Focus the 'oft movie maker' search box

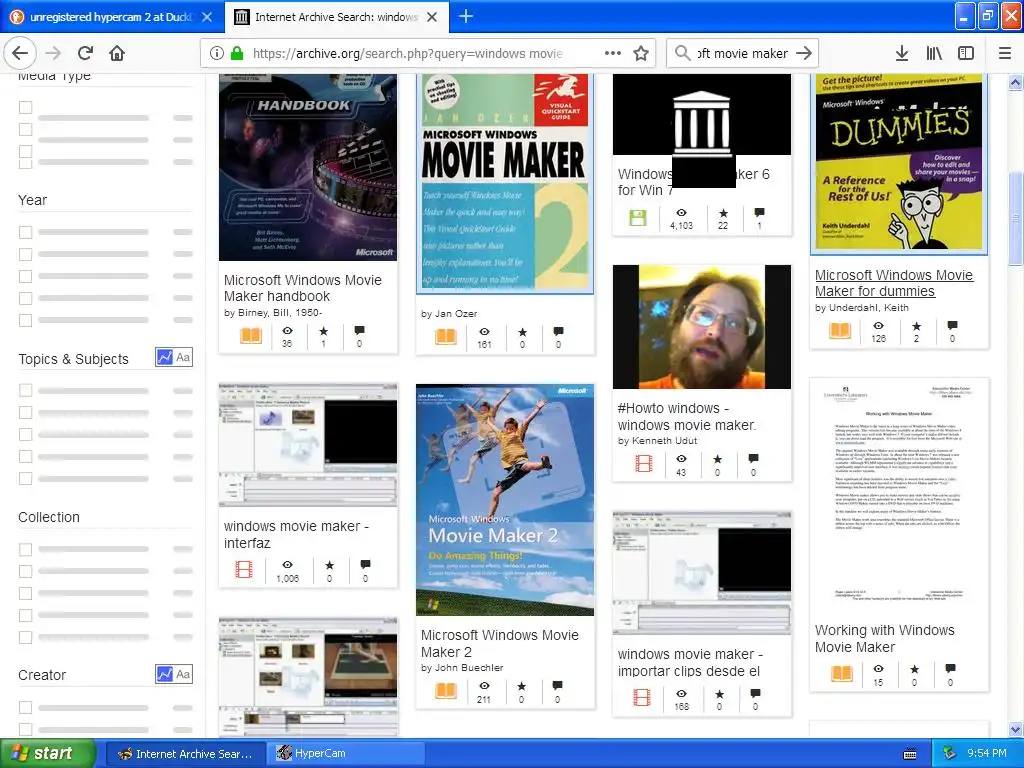point(742,54)
